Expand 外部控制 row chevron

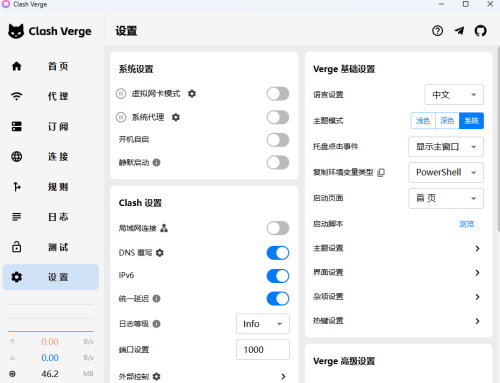tap(283, 376)
